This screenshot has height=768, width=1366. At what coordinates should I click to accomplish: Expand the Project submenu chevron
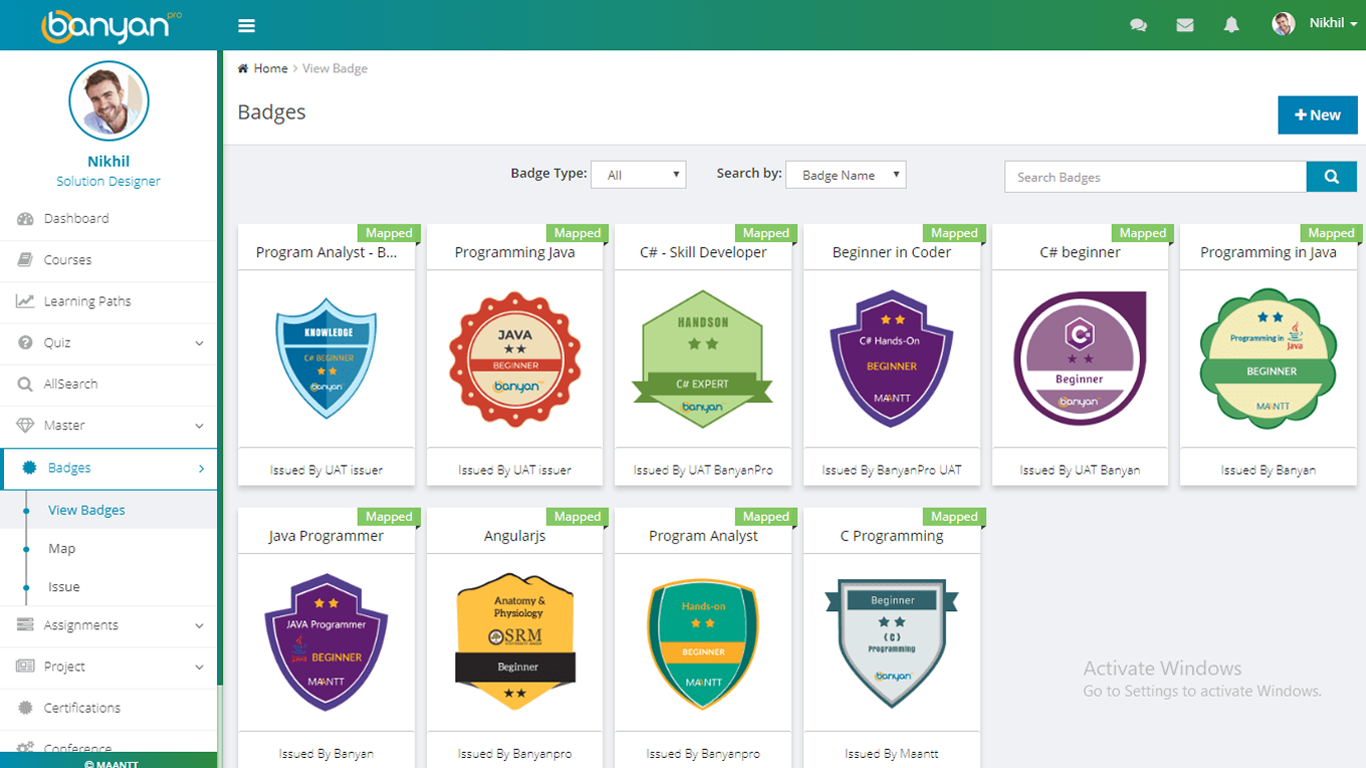[x=199, y=667]
